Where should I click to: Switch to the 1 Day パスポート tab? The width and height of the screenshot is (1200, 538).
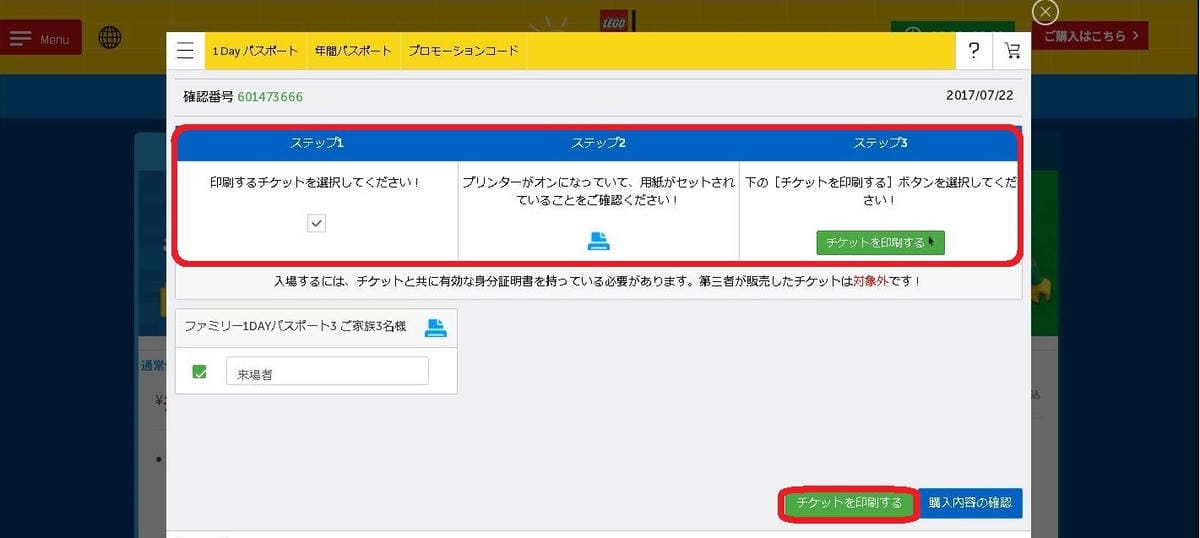(x=254, y=50)
